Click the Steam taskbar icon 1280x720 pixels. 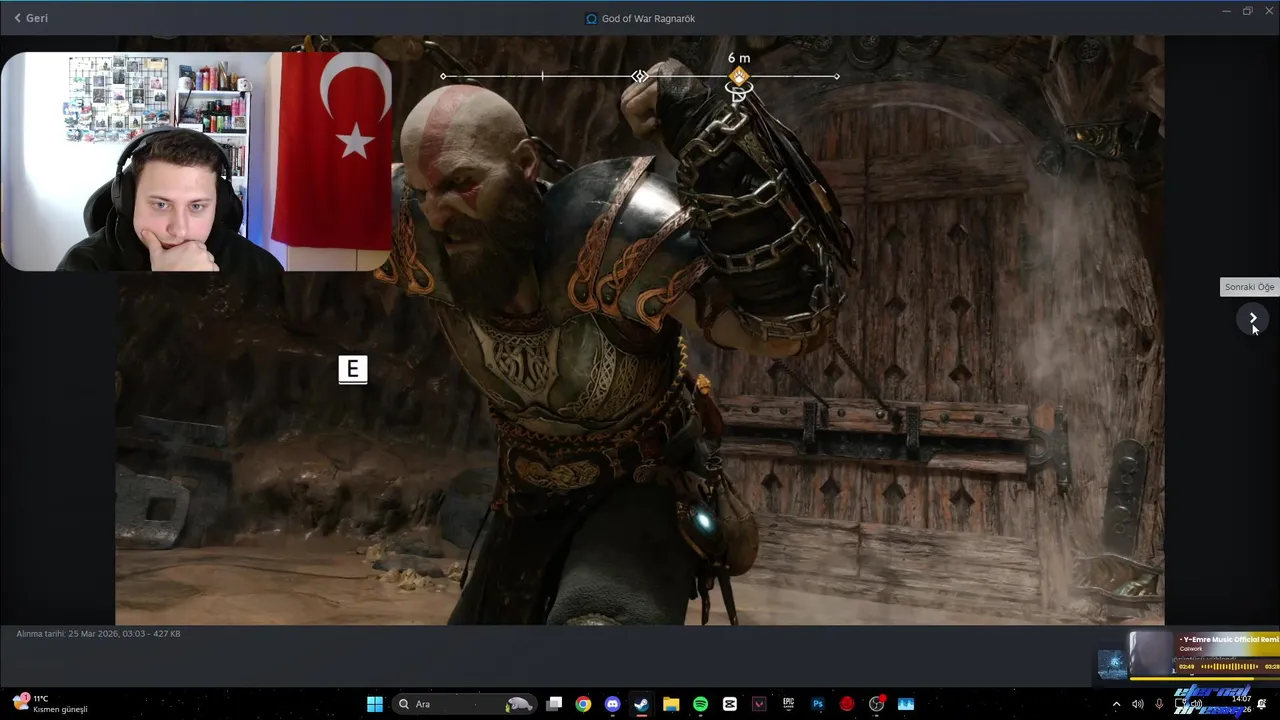click(x=641, y=704)
